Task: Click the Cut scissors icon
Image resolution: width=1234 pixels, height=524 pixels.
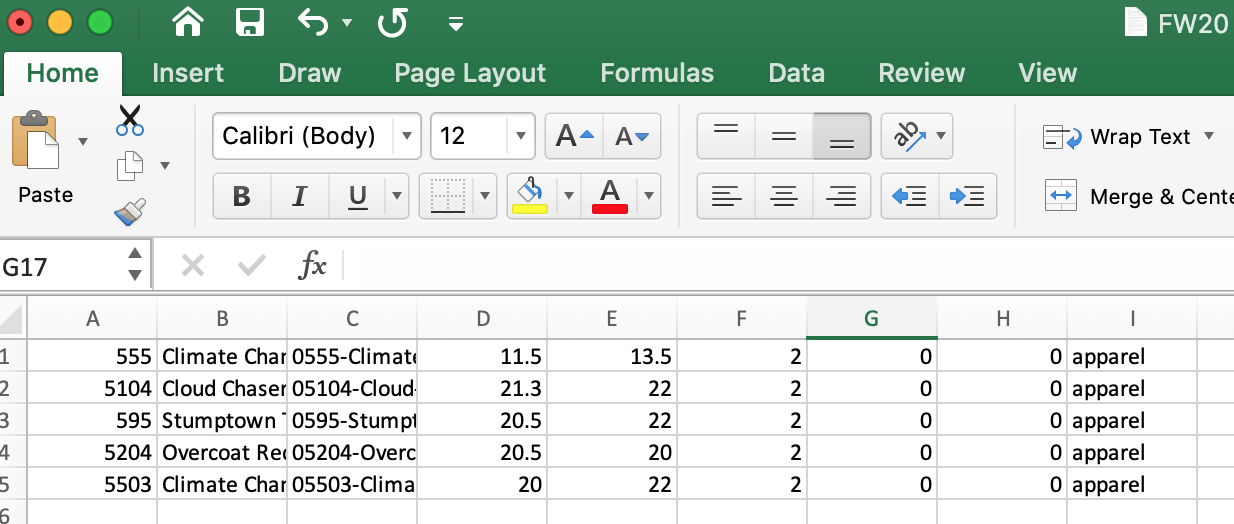Action: [130, 120]
